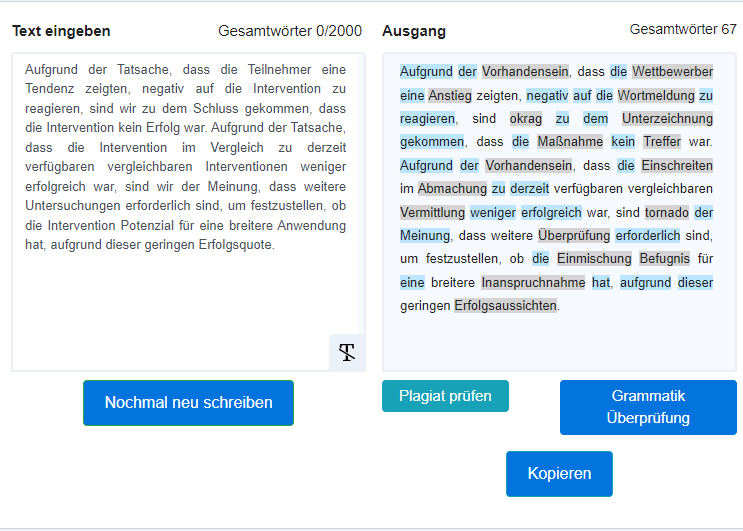Click the replaced word Wortmeldung

pos(656,96)
